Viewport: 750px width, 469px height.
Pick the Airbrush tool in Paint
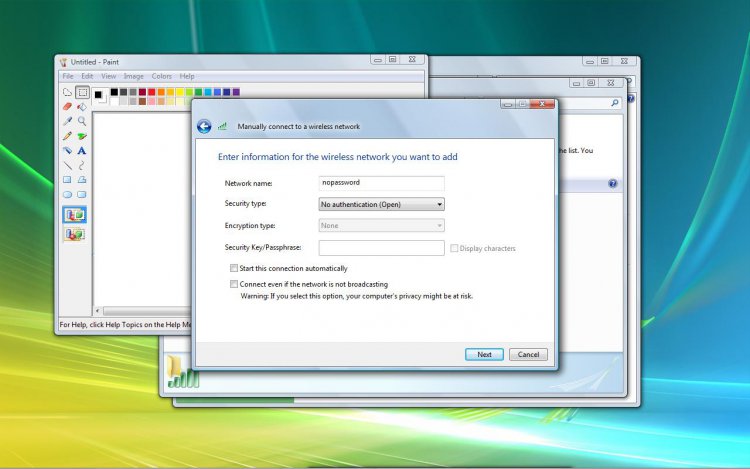(x=67, y=151)
